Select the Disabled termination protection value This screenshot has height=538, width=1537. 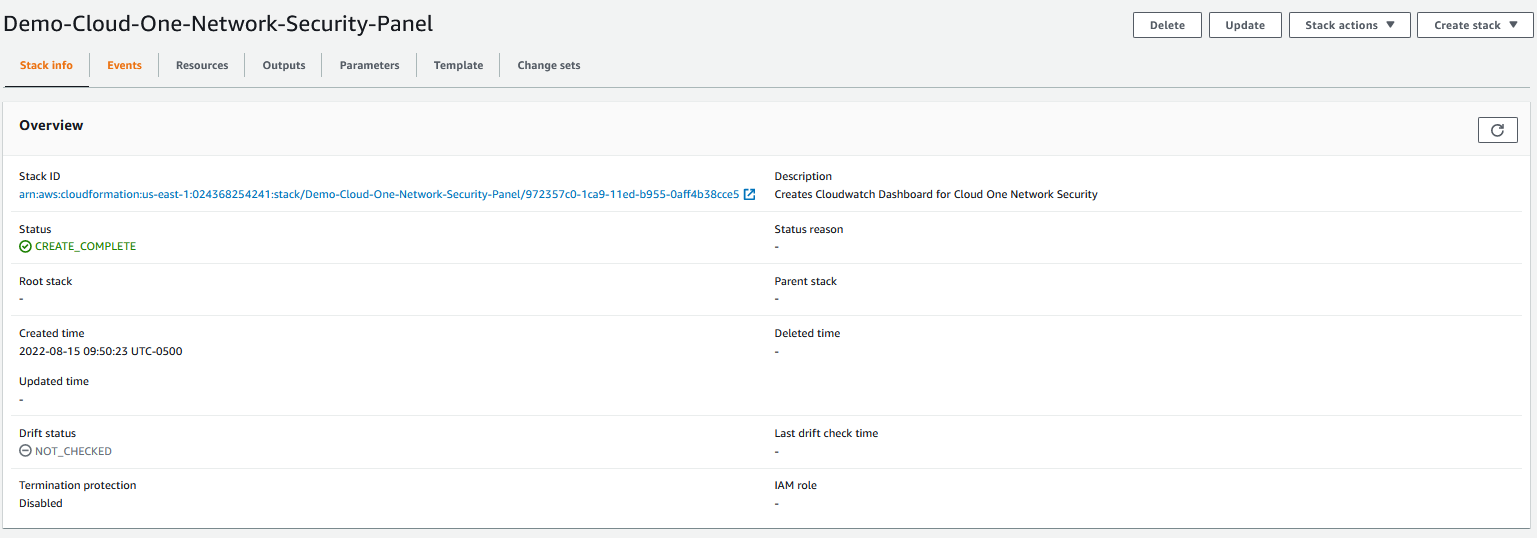(41, 503)
